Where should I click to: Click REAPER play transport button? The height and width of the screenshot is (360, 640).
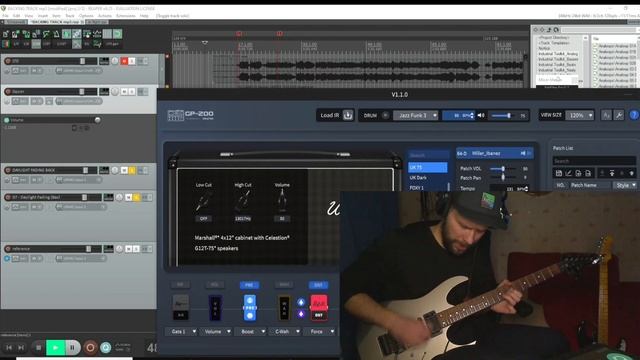tap(56, 347)
